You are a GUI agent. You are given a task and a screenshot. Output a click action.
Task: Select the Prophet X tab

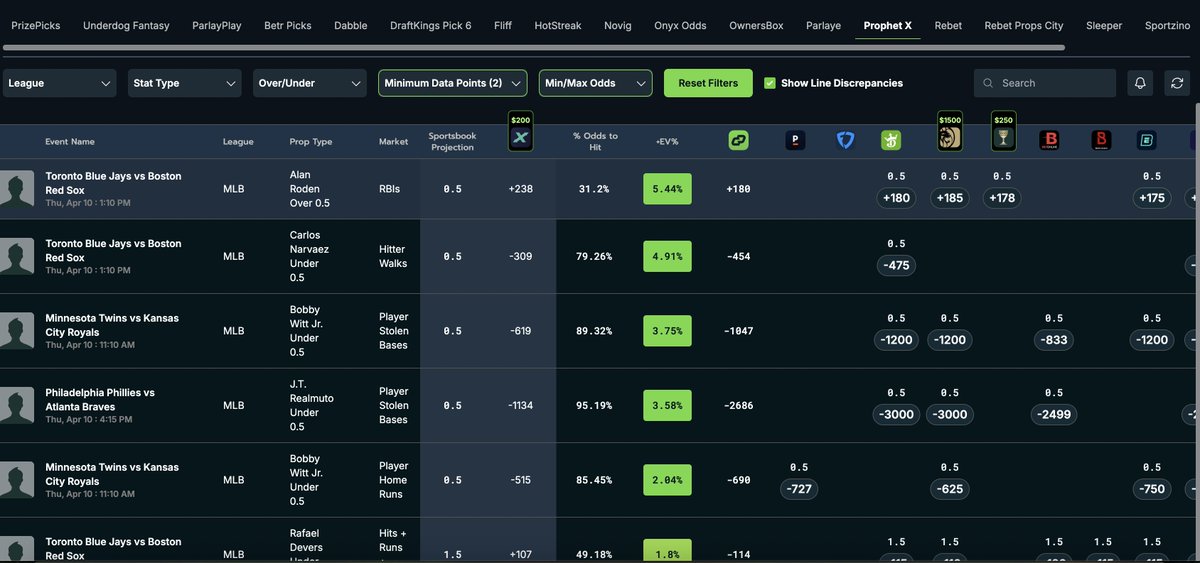point(888,25)
